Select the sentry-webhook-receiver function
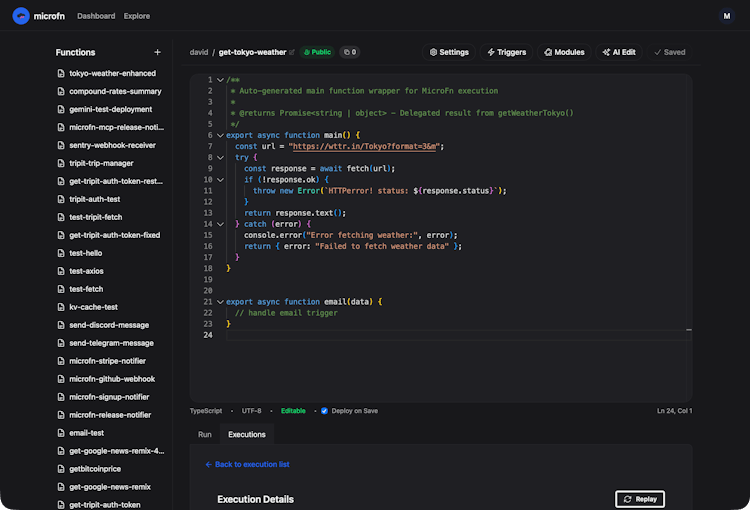This screenshot has width=750, height=510. pos(112,145)
